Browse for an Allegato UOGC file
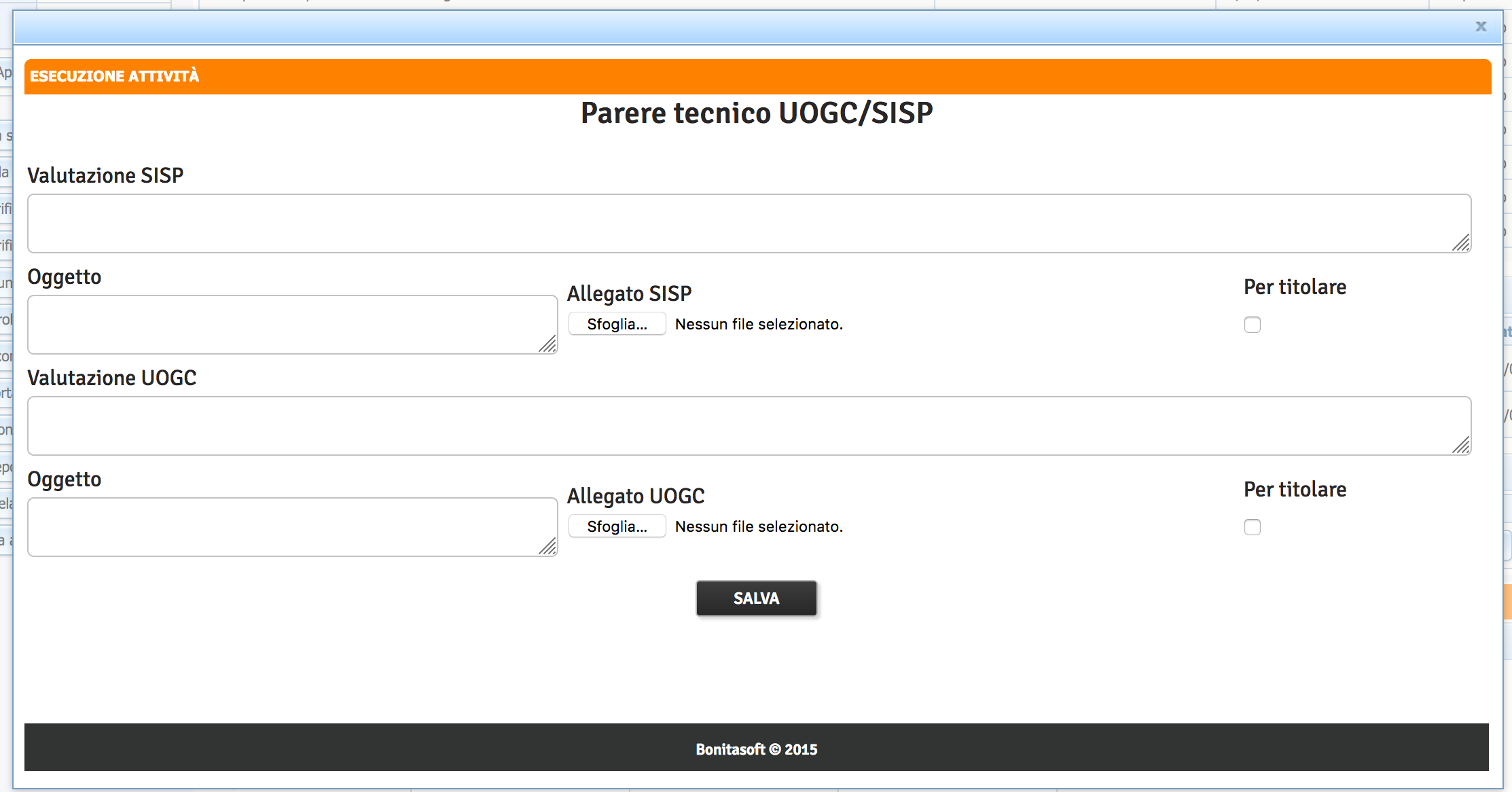Screen dimensions: 1512x792 617,526
